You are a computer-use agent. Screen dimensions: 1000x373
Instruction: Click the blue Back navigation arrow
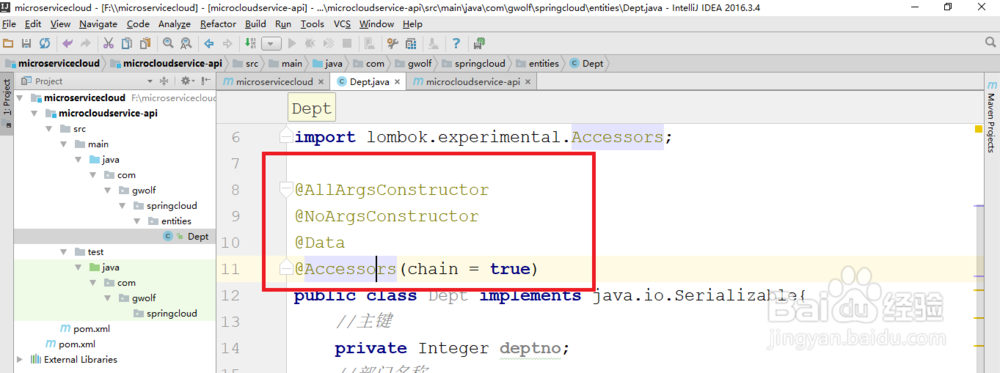(209, 43)
